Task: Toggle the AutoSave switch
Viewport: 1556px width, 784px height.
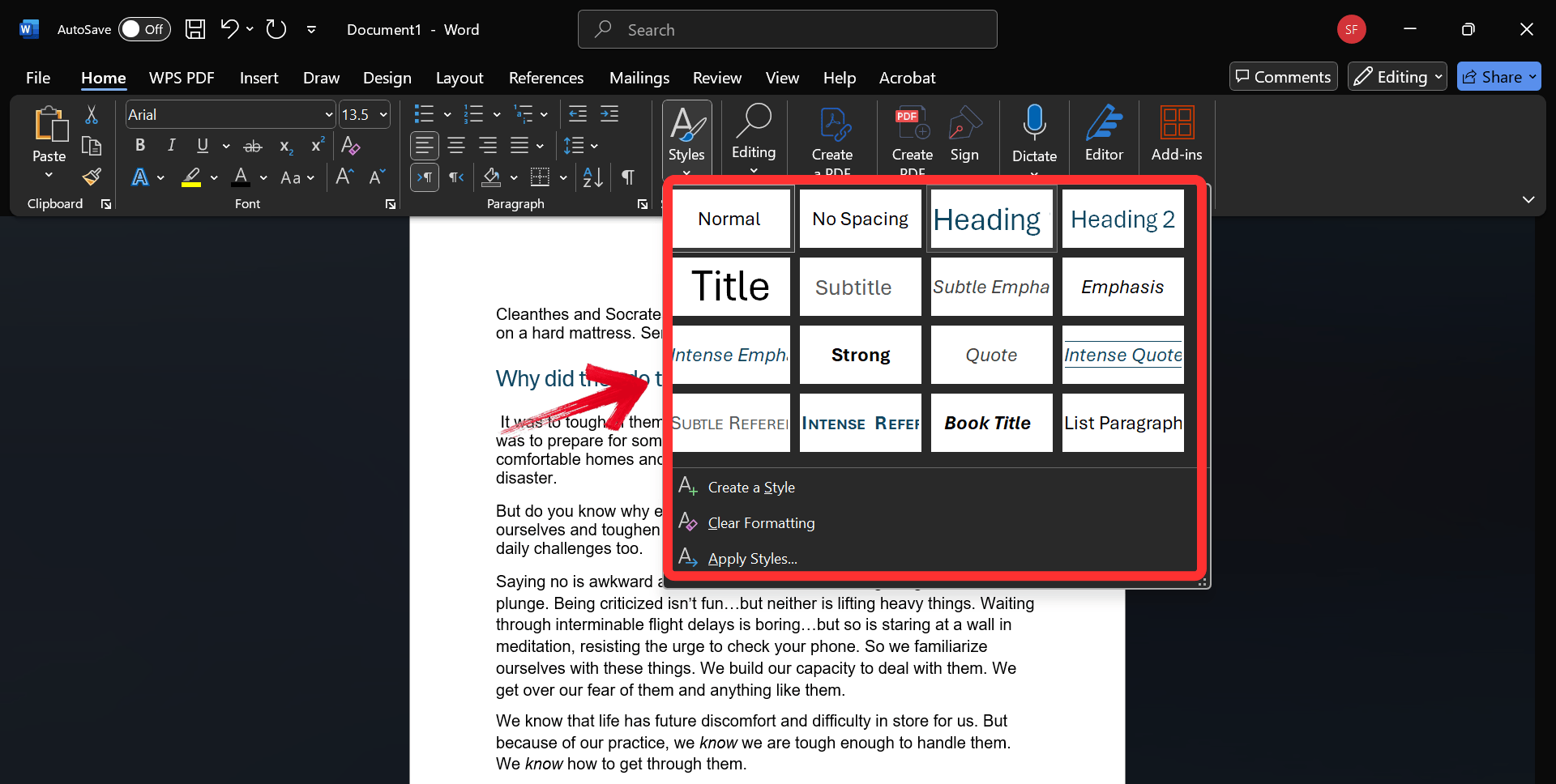Action: tap(144, 30)
